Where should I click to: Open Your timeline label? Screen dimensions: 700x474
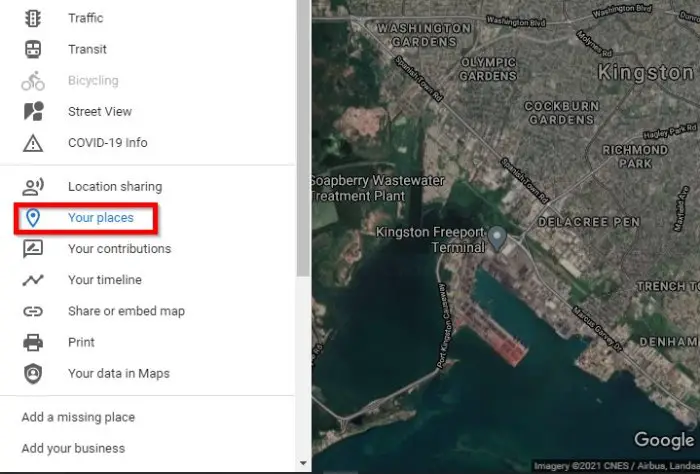click(x=105, y=280)
